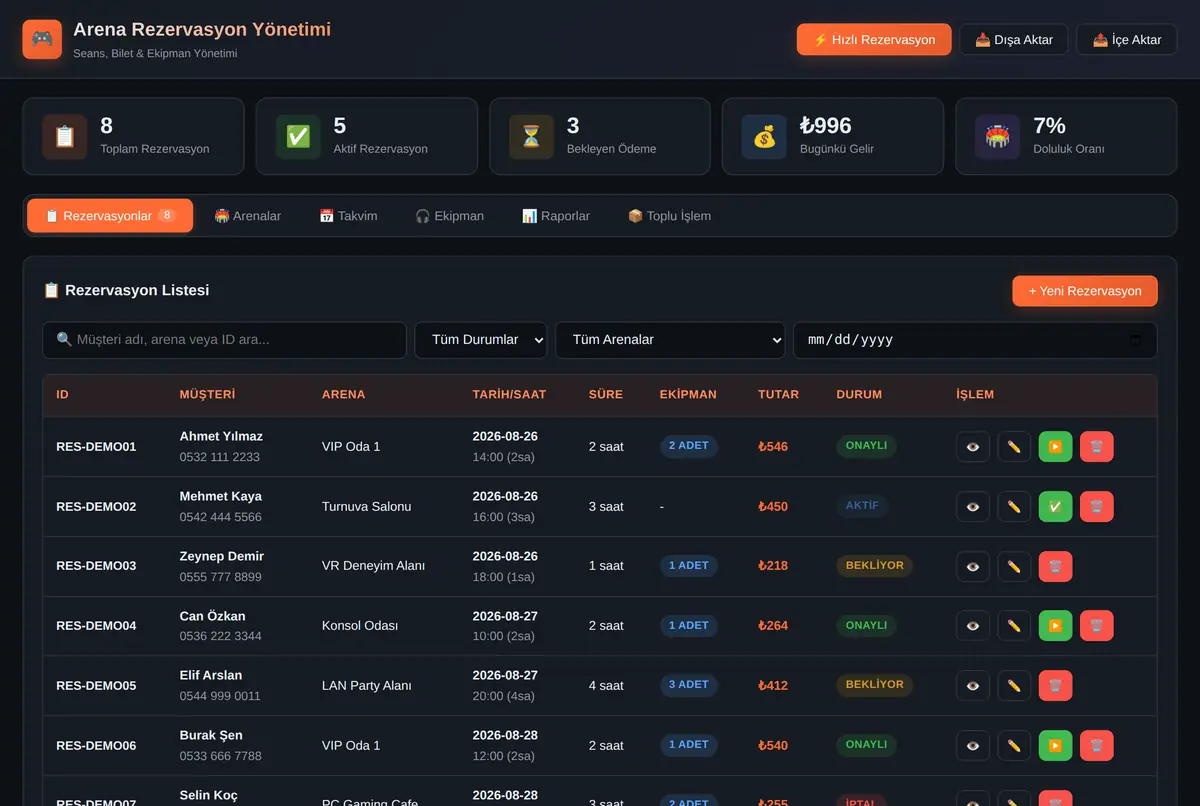
Task: Click the Bugünkü Gelir ₺996 stat card
Action: click(x=833, y=136)
